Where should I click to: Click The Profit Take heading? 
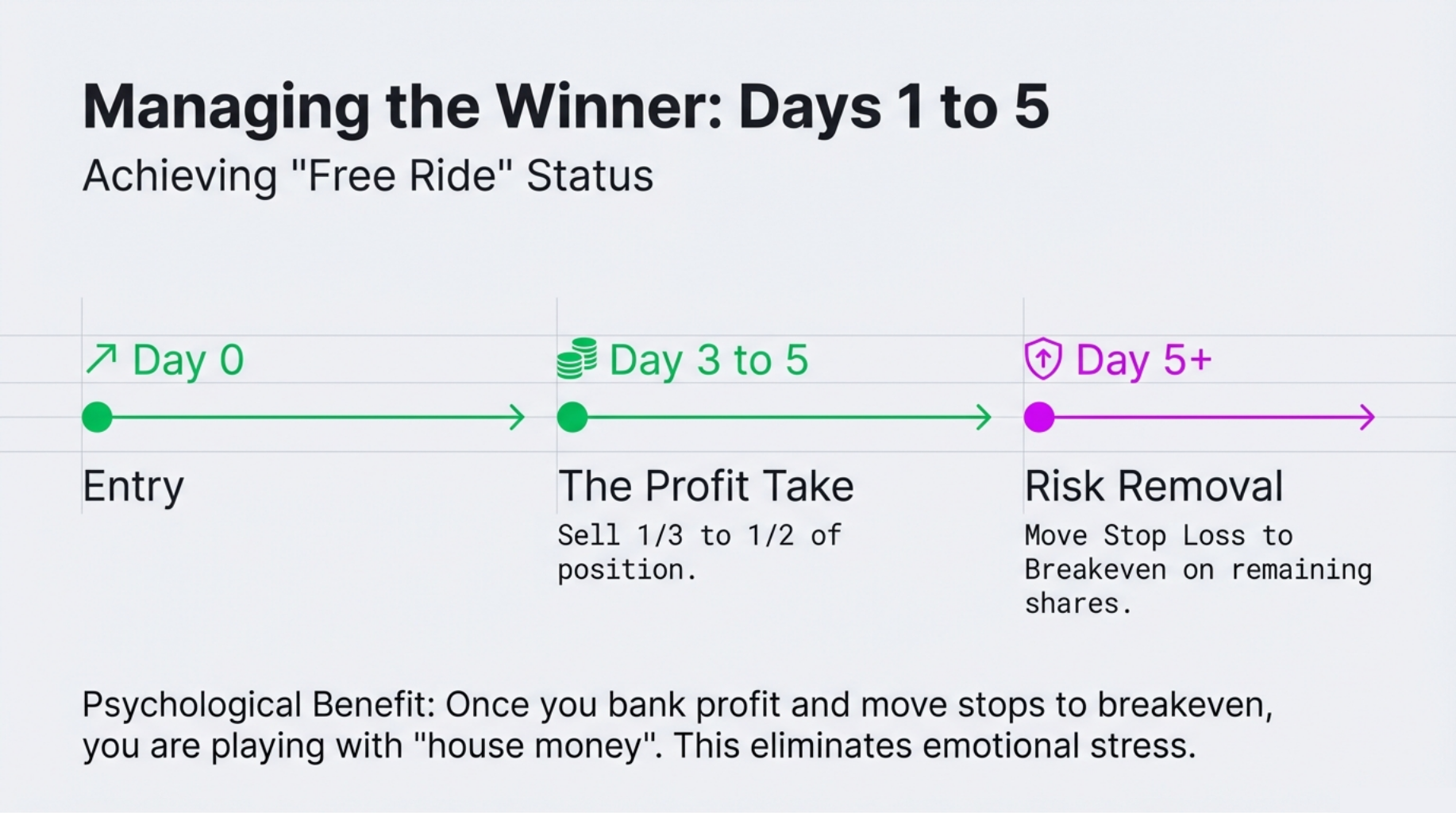coord(705,486)
